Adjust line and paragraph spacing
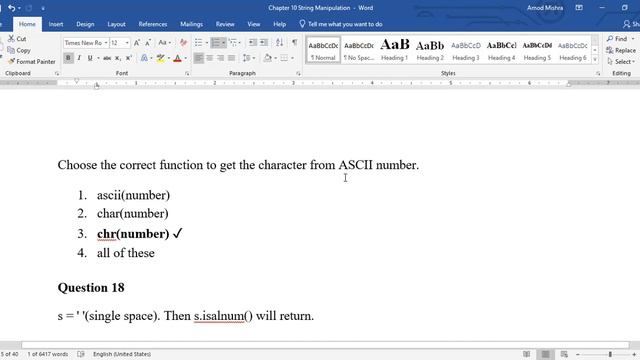 [x=247, y=58]
